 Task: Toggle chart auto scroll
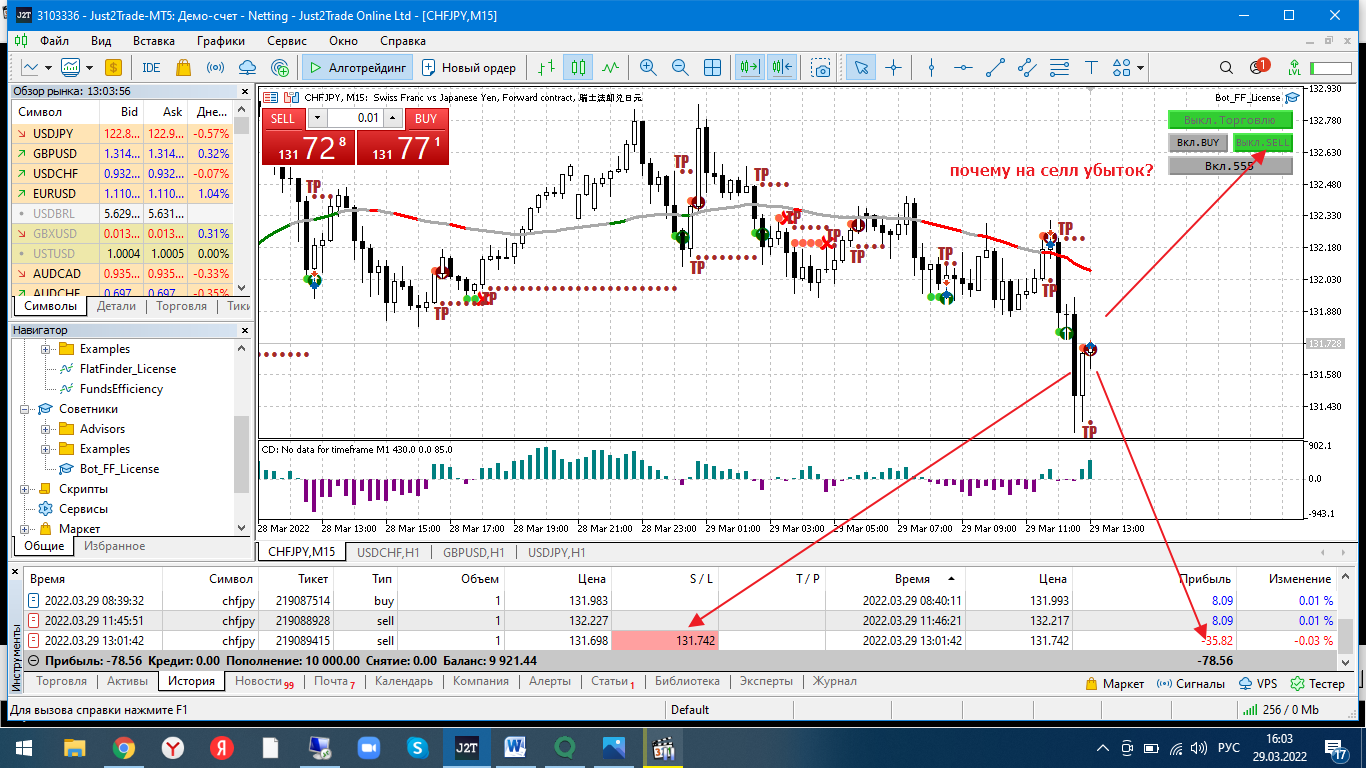748,68
